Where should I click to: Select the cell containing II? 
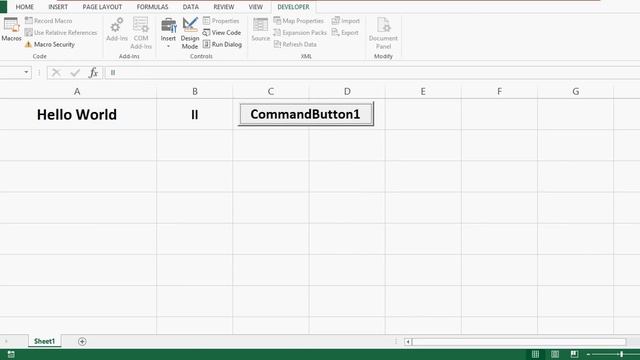[x=195, y=115]
